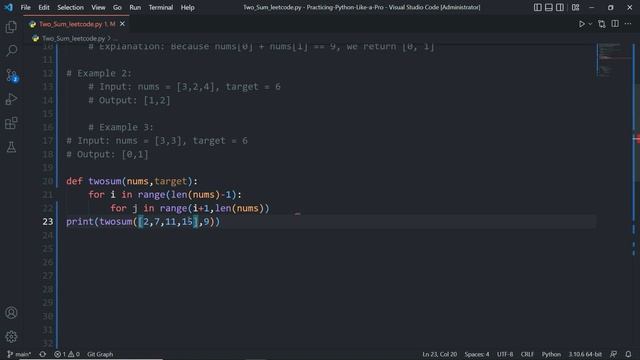640x360 pixels.
Task: Open the Go menu
Action: click(x=117, y=7)
